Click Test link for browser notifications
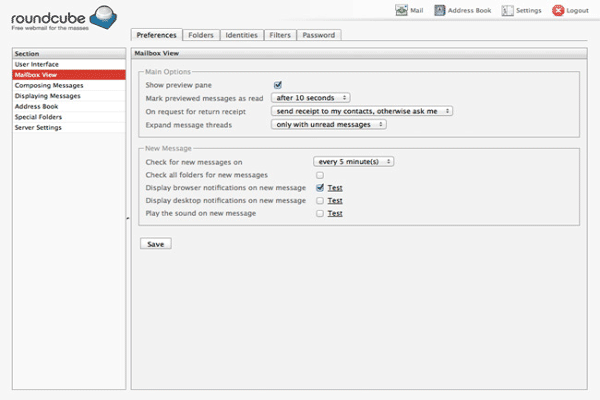 point(336,187)
